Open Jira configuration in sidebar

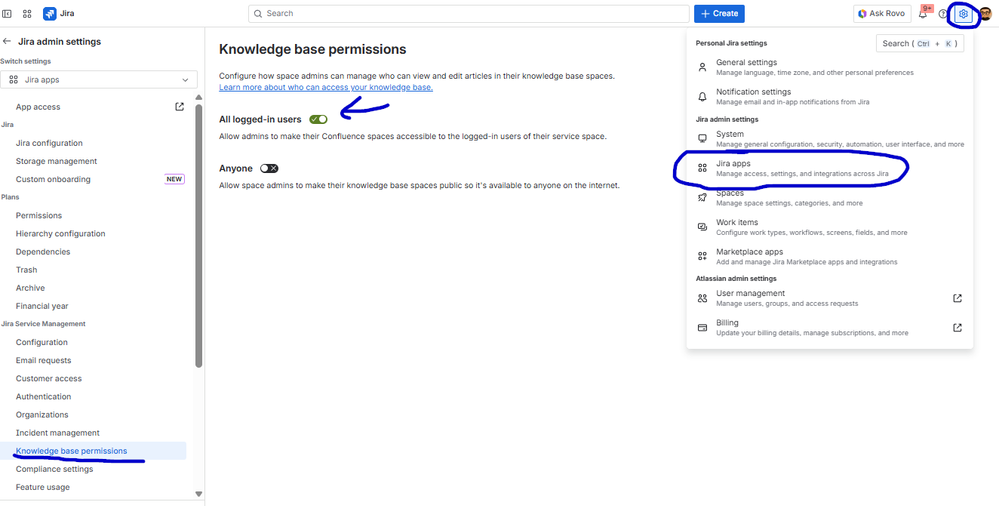point(49,143)
